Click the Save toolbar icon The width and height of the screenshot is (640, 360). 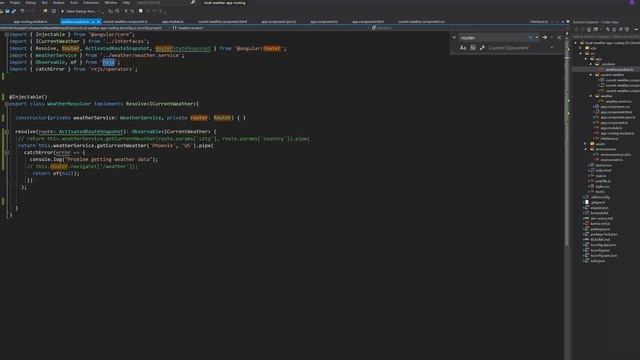[7, 11]
